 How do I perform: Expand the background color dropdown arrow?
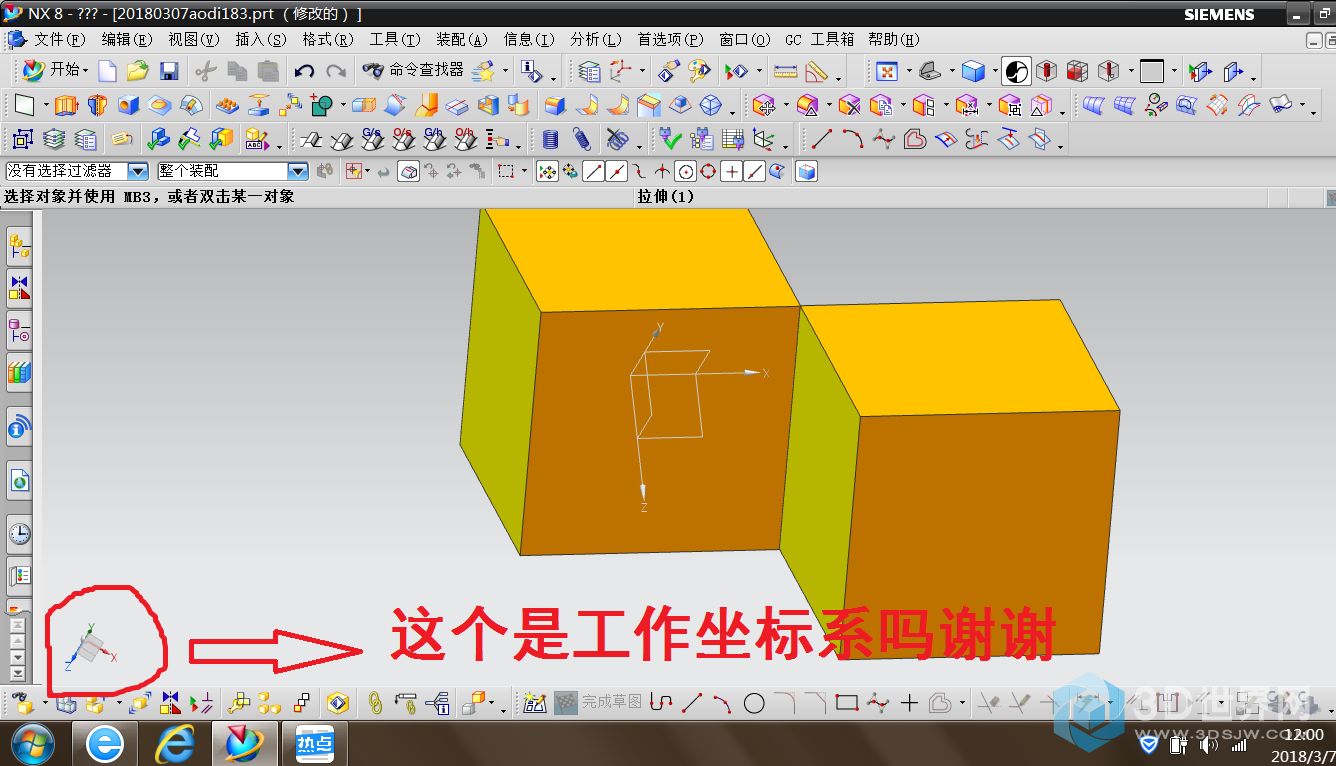[1174, 71]
